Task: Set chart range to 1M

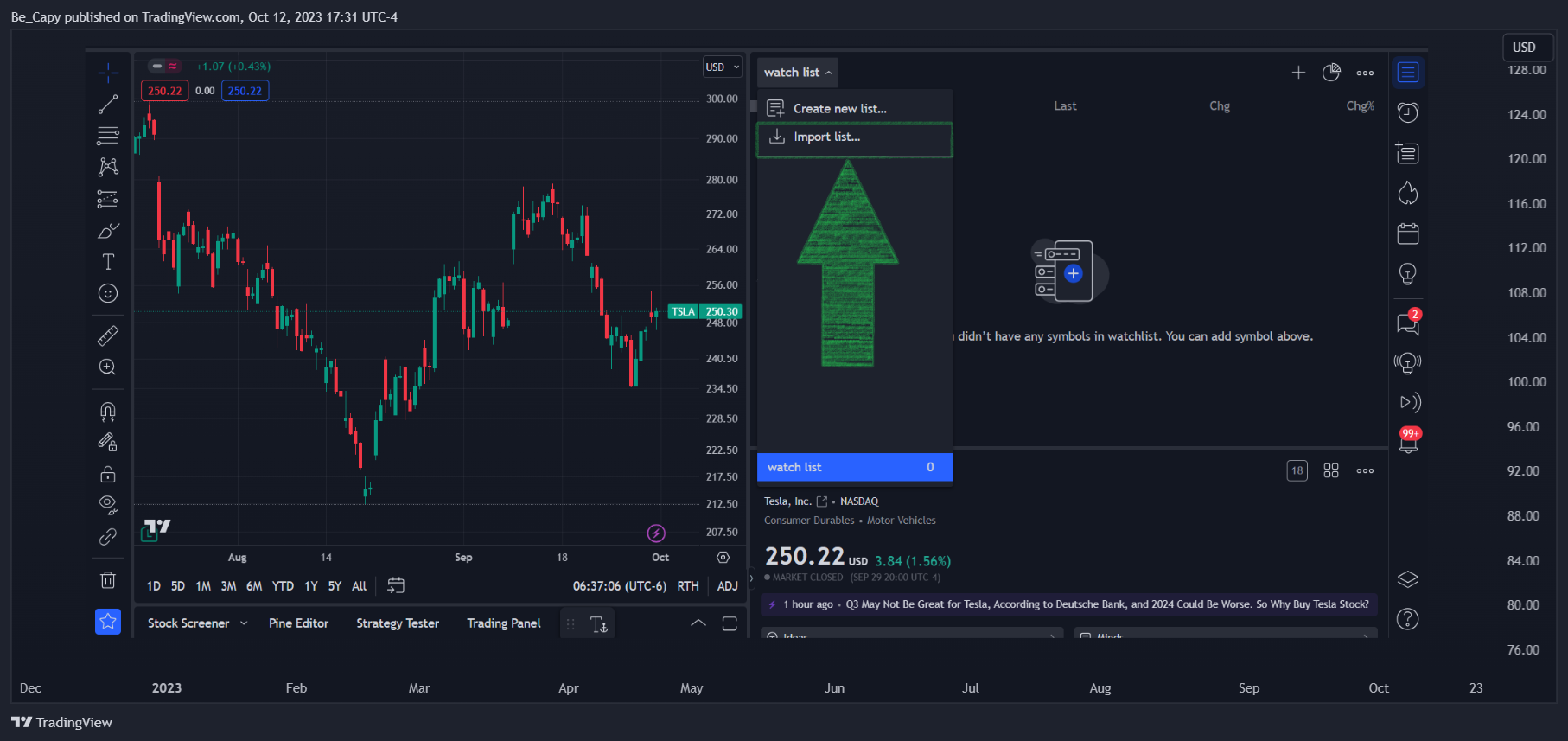Action: point(203,586)
